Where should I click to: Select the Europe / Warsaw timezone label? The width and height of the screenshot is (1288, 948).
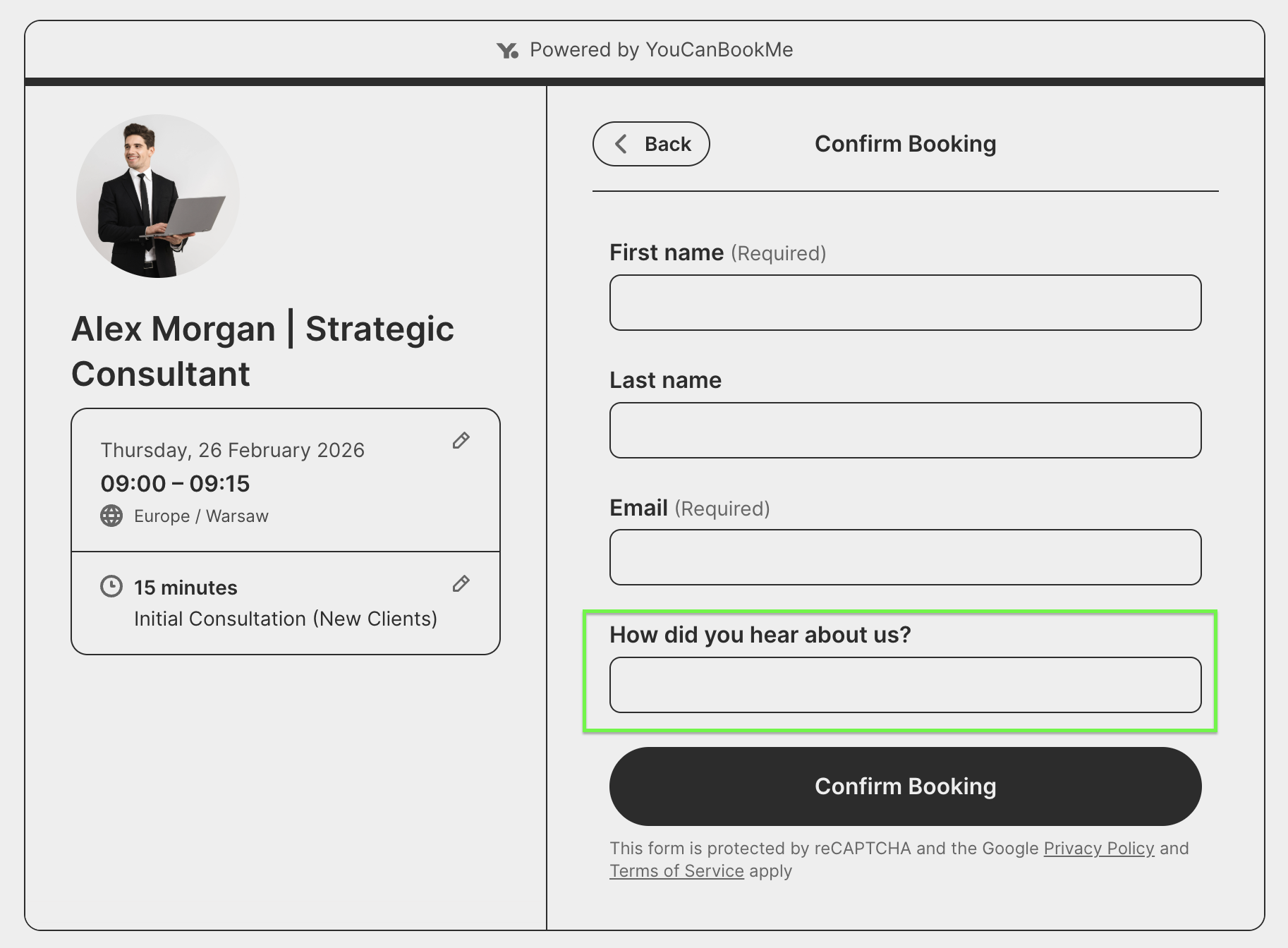201,516
